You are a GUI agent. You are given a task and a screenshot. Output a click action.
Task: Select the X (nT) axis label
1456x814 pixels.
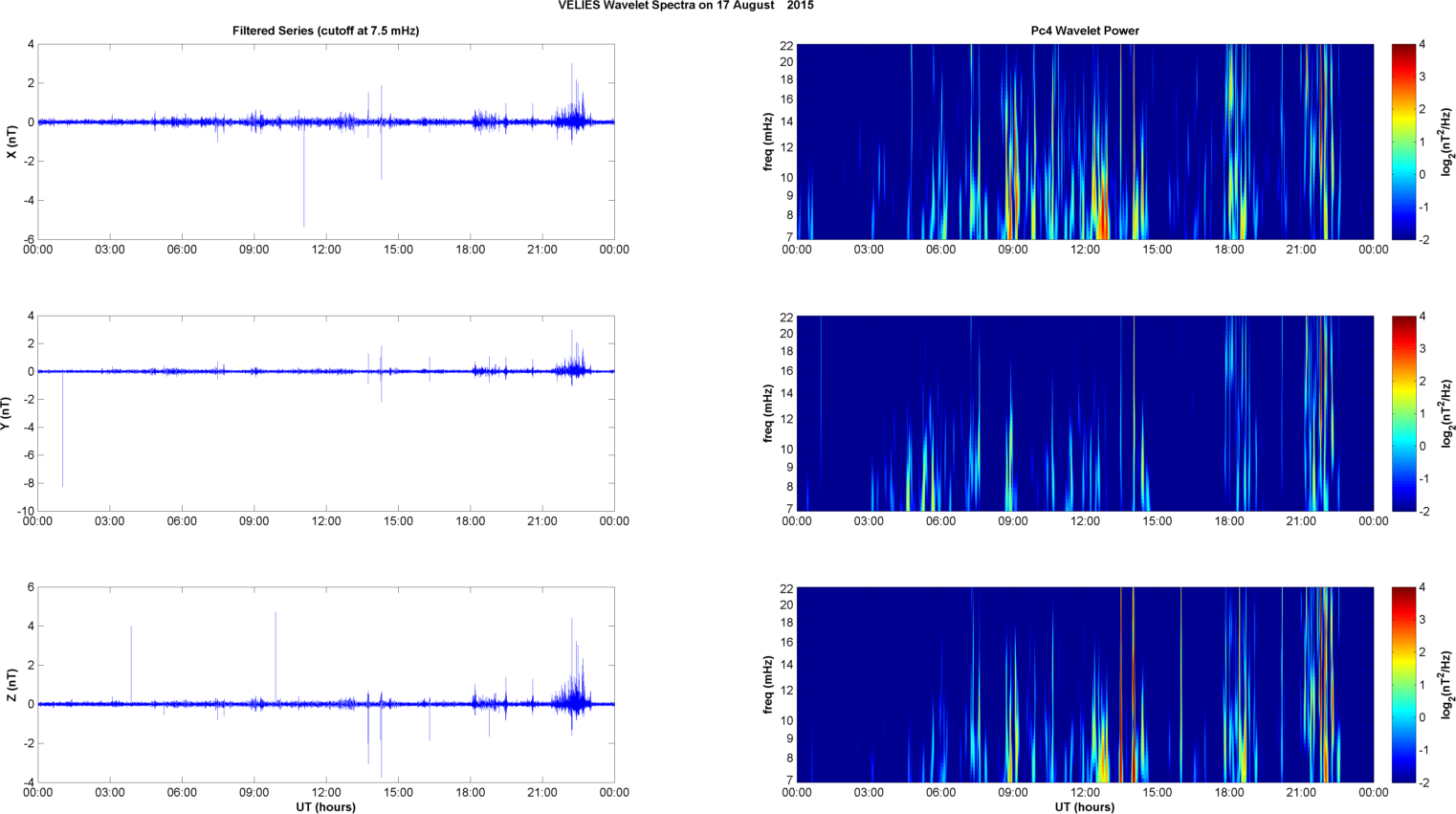[x=11, y=142]
